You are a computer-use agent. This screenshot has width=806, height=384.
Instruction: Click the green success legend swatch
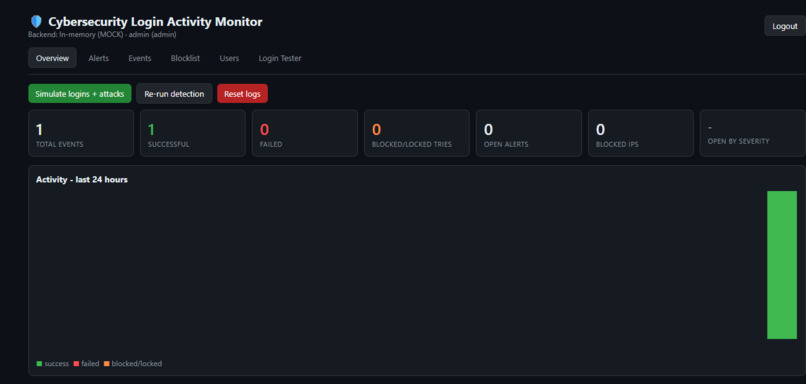(39, 364)
